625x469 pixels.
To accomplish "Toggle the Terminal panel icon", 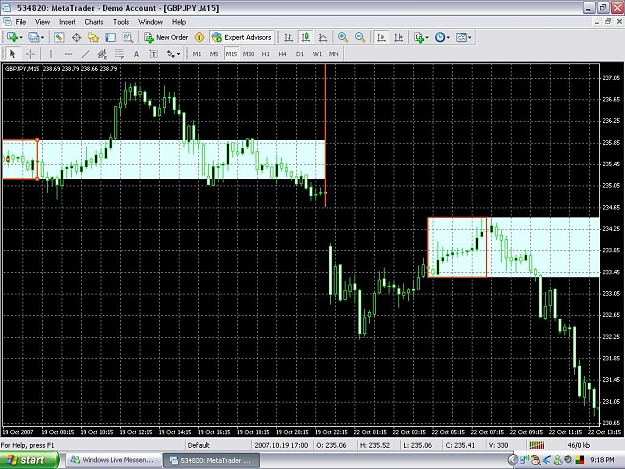I will pos(110,37).
